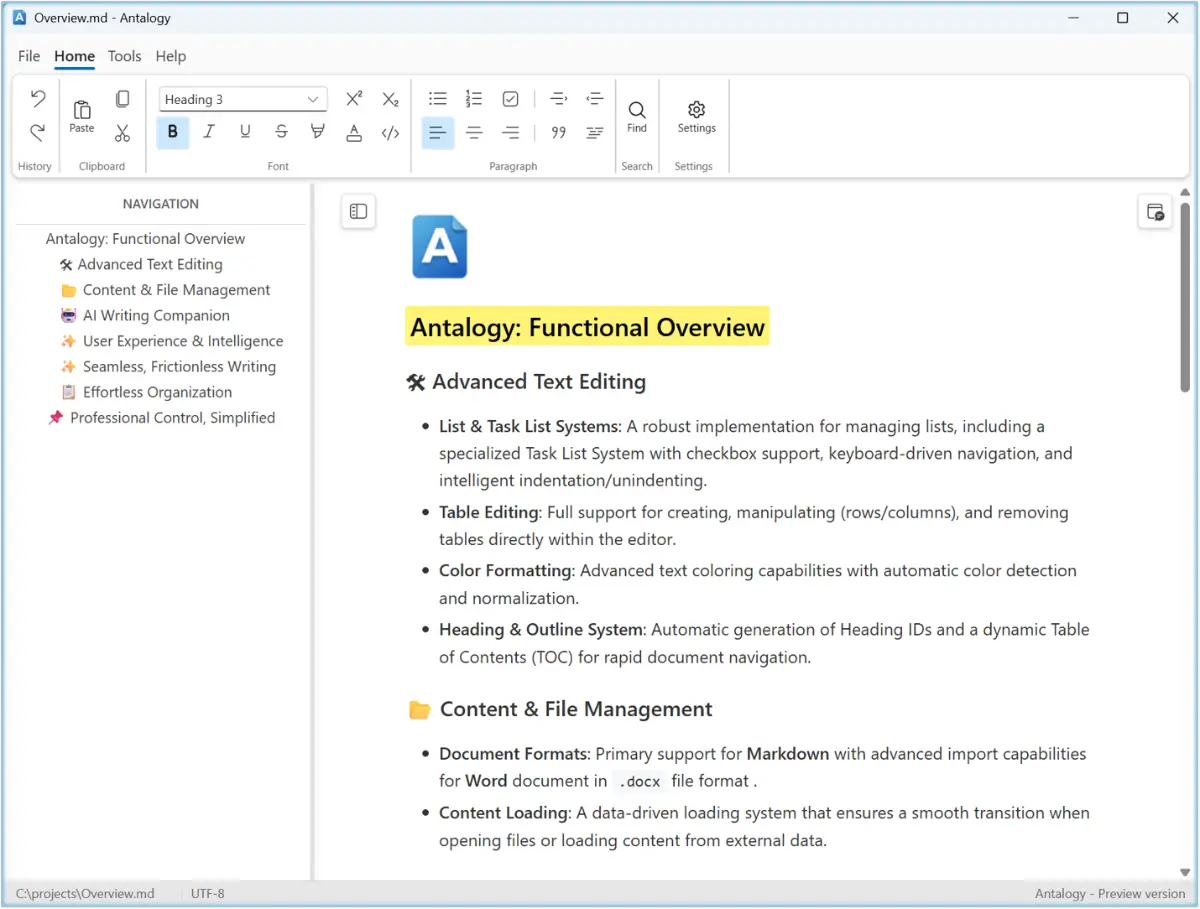Increase paragraph indent

(559, 99)
